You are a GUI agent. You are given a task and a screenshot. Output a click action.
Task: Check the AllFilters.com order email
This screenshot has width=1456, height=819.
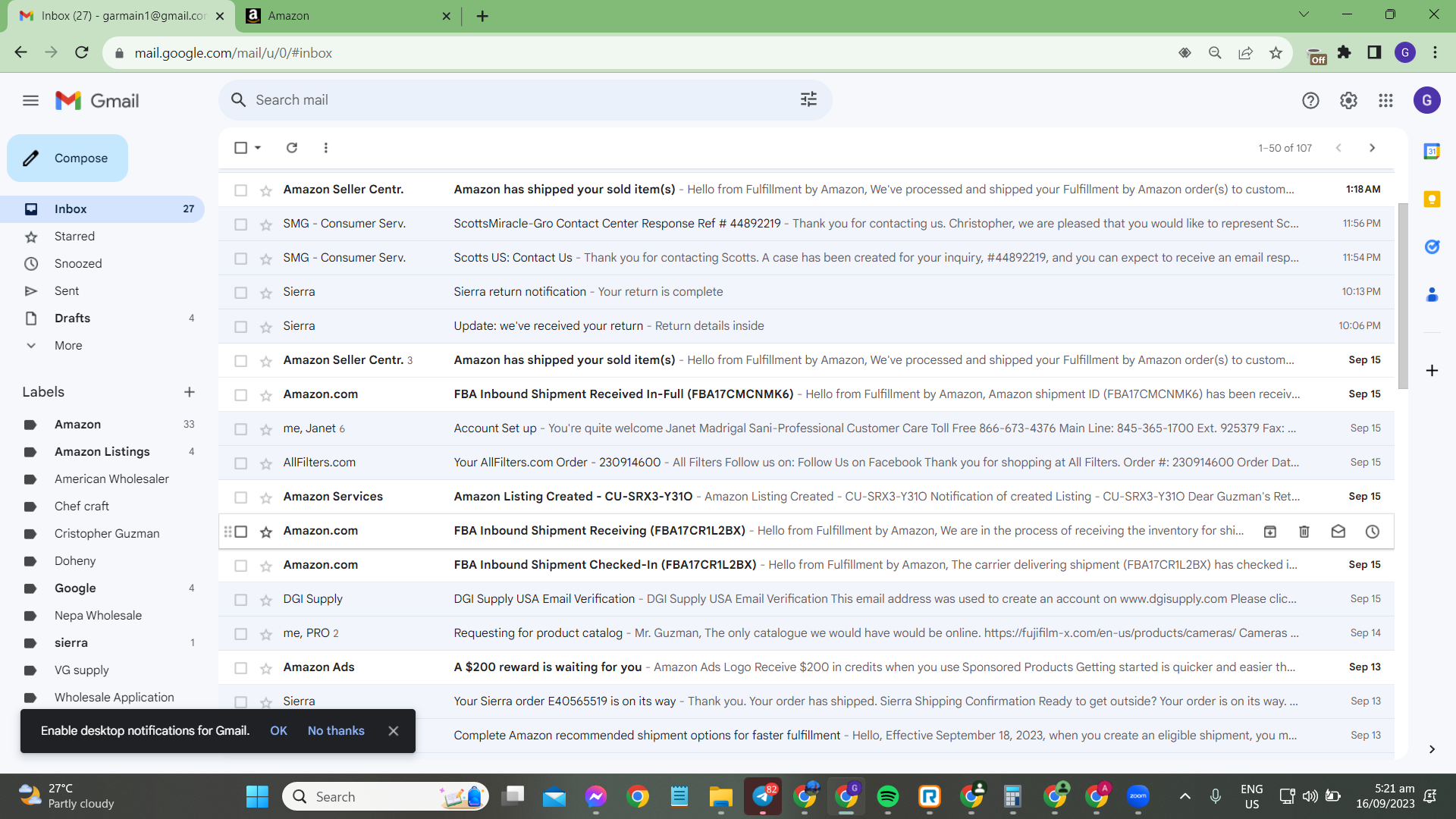240,463
